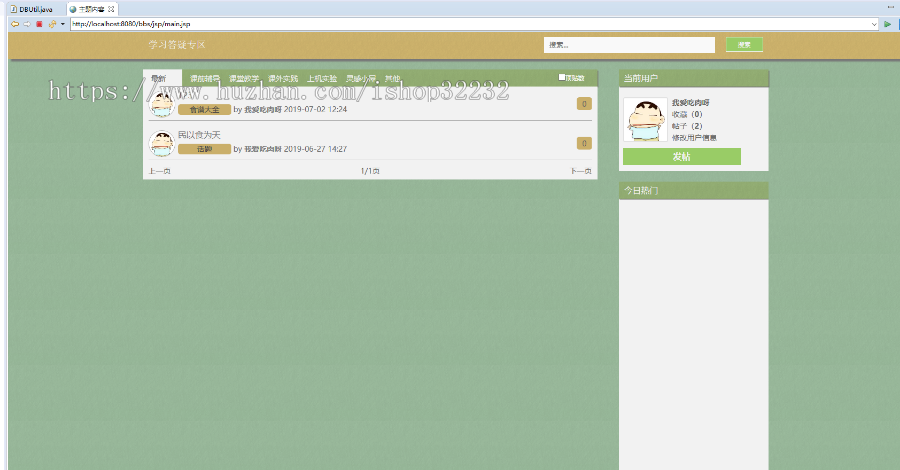
Task: Click the green Go arrow next to the URL bar
Action: click(x=887, y=24)
